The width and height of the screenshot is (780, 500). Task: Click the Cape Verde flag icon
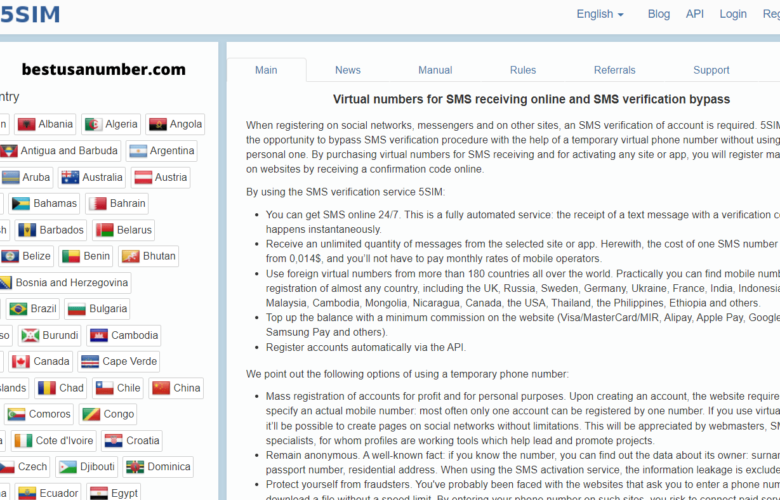point(90,362)
